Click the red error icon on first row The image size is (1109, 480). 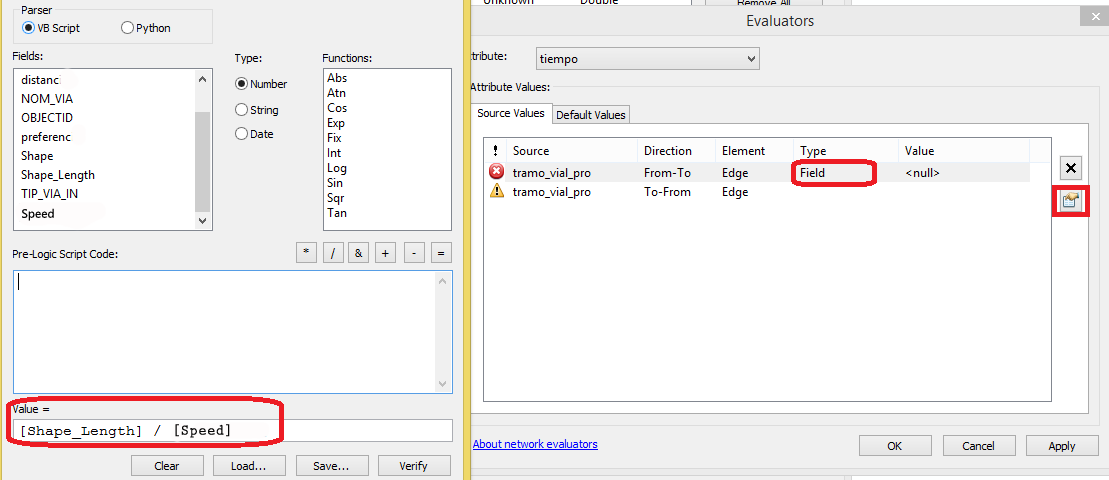(x=496, y=172)
